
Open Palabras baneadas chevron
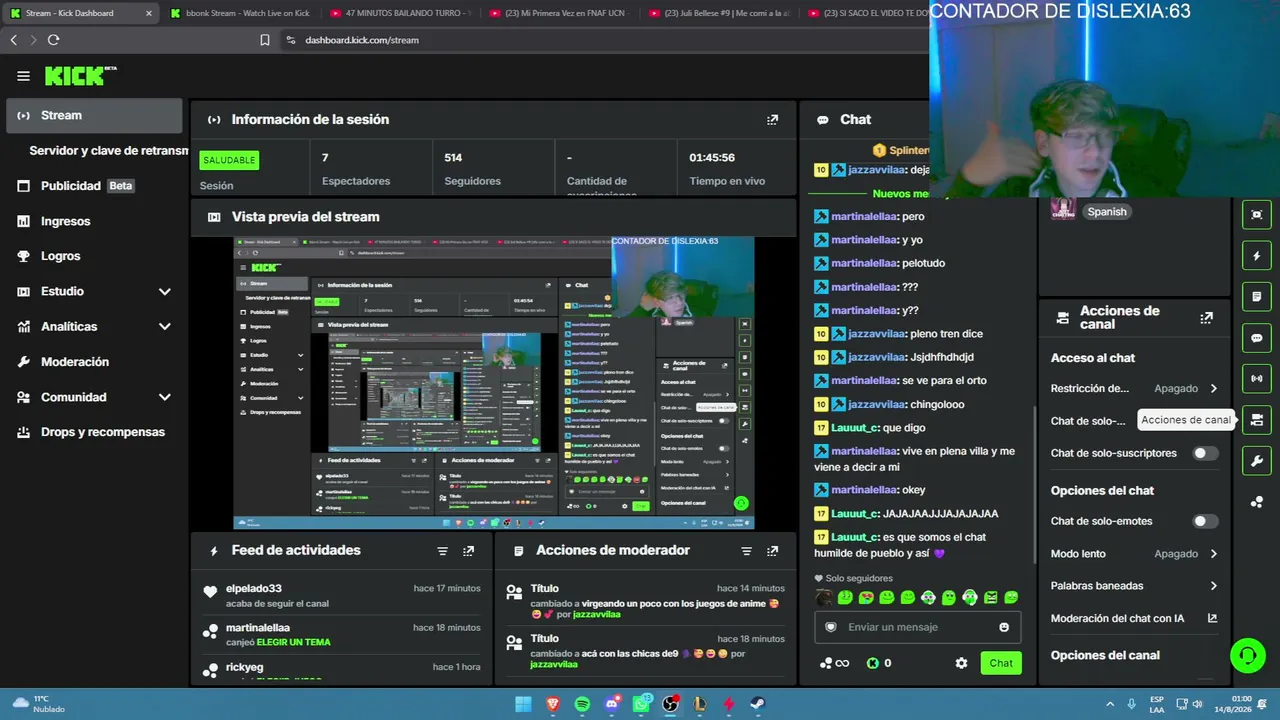coord(1214,586)
